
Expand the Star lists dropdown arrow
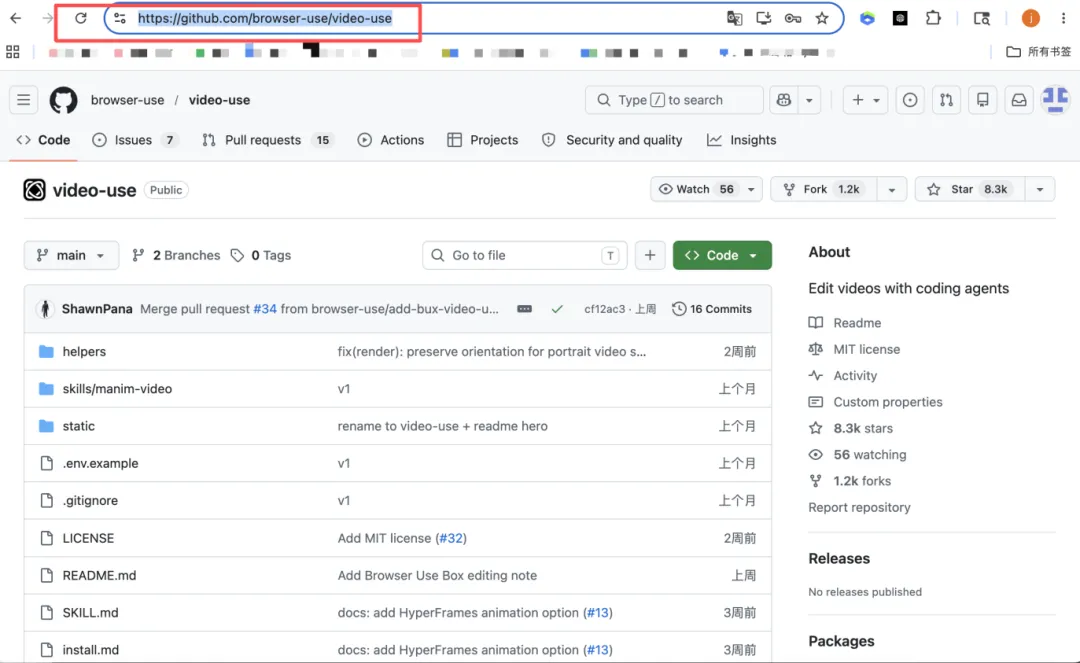pyautogui.click(x=1039, y=189)
